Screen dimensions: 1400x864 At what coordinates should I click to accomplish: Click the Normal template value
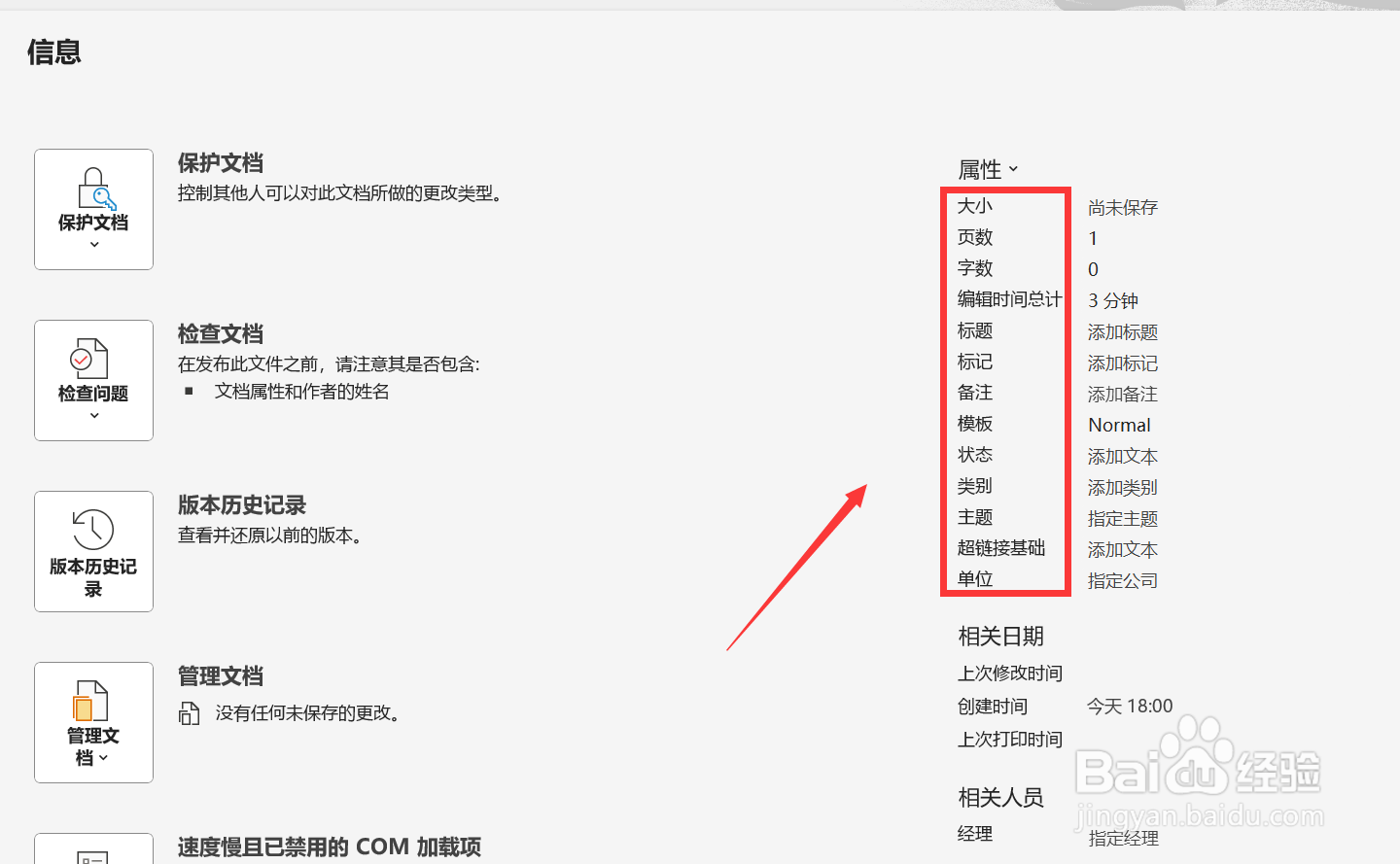(1118, 425)
